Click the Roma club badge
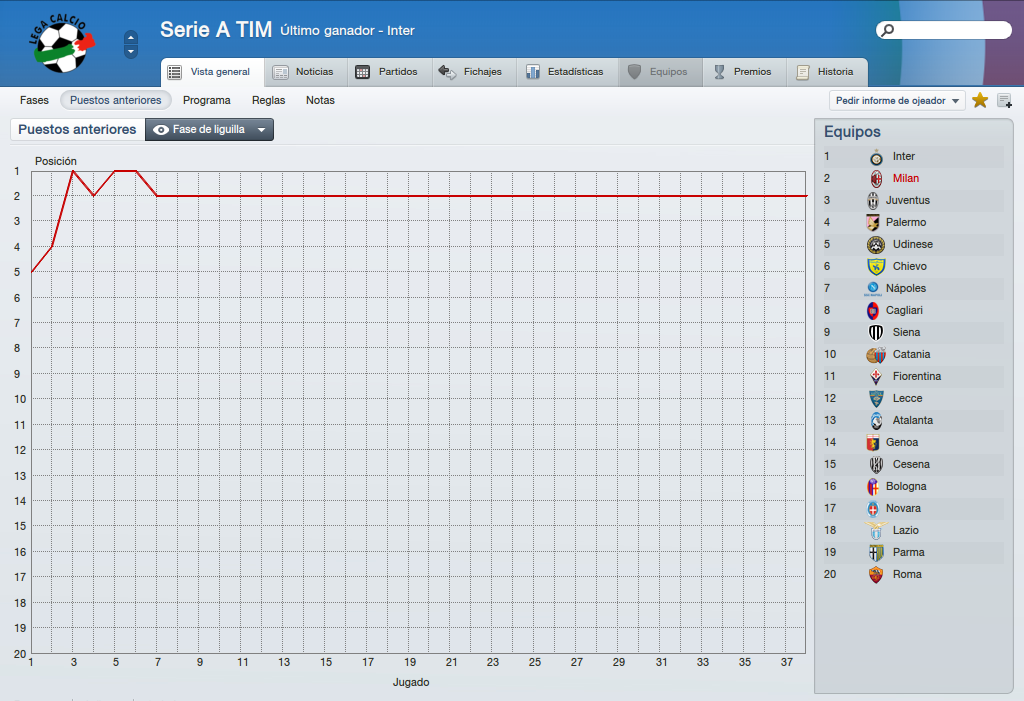 [x=876, y=574]
